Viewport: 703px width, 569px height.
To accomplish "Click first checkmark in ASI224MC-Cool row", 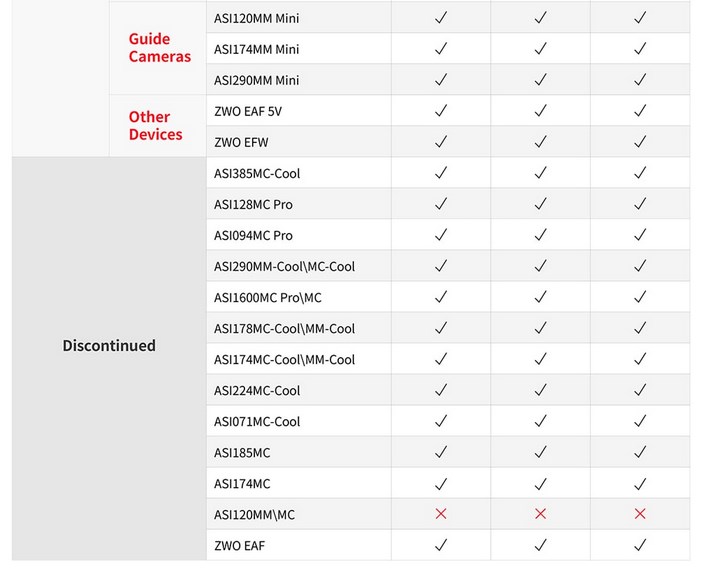I will (441, 390).
